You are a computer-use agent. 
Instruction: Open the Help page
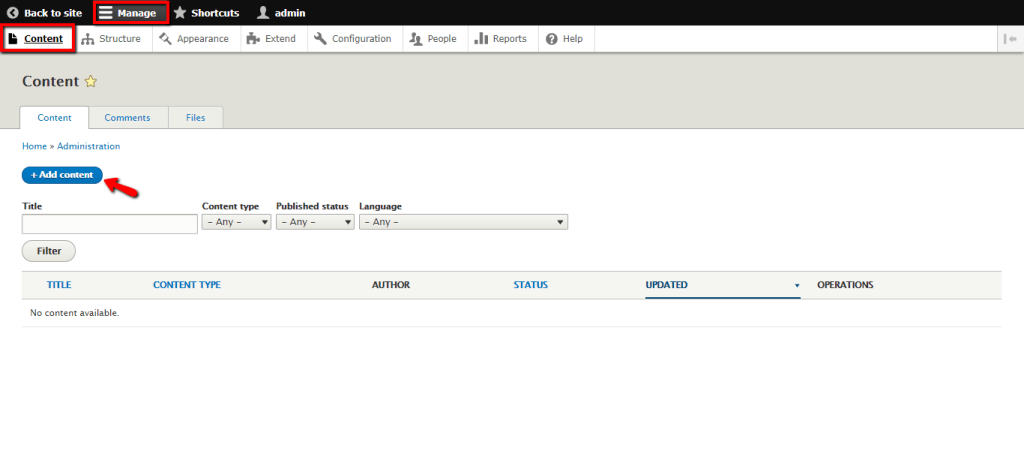tap(564, 39)
